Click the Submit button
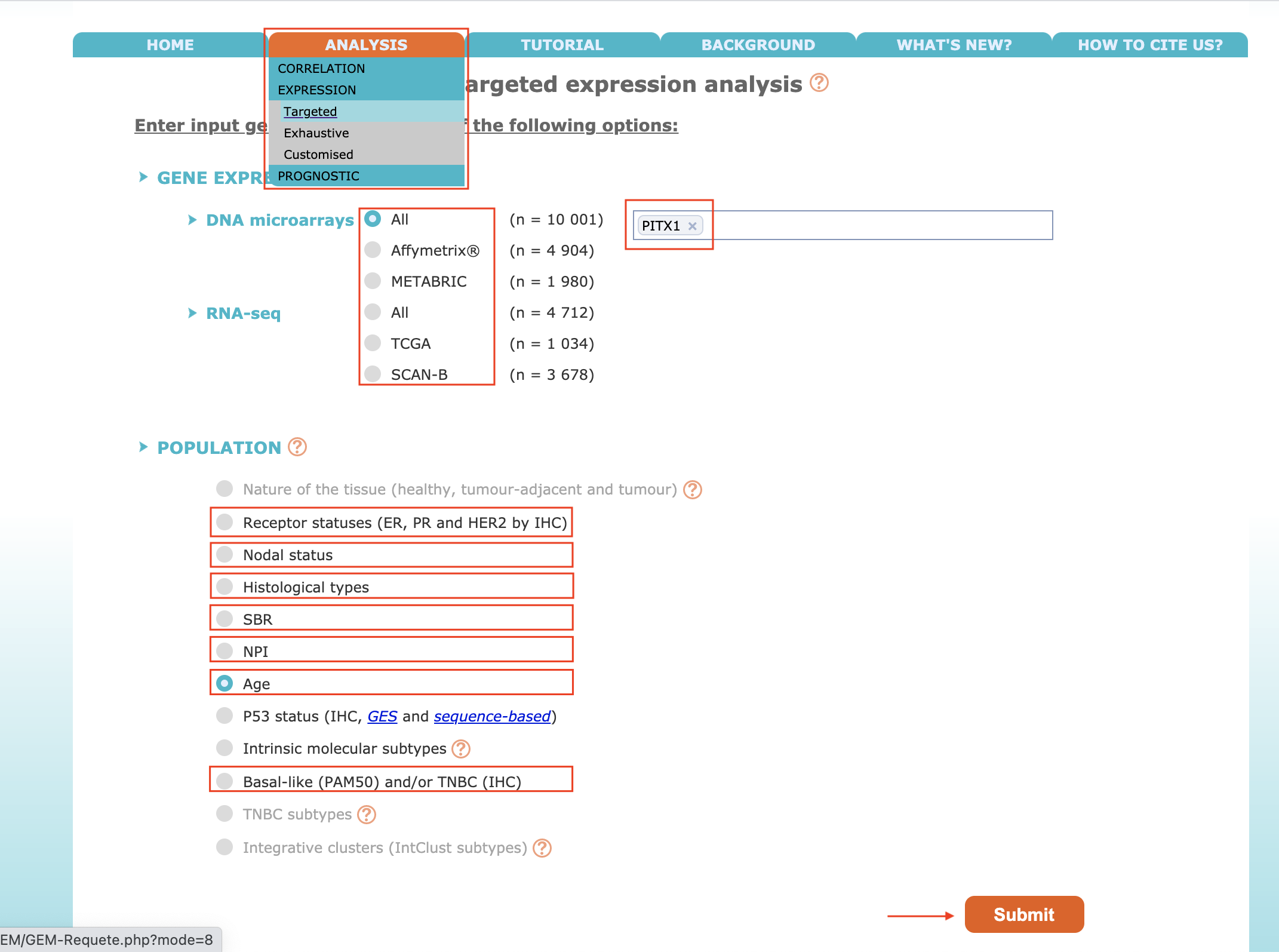This screenshot has width=1279, height=952. [x=1024, y=914]
